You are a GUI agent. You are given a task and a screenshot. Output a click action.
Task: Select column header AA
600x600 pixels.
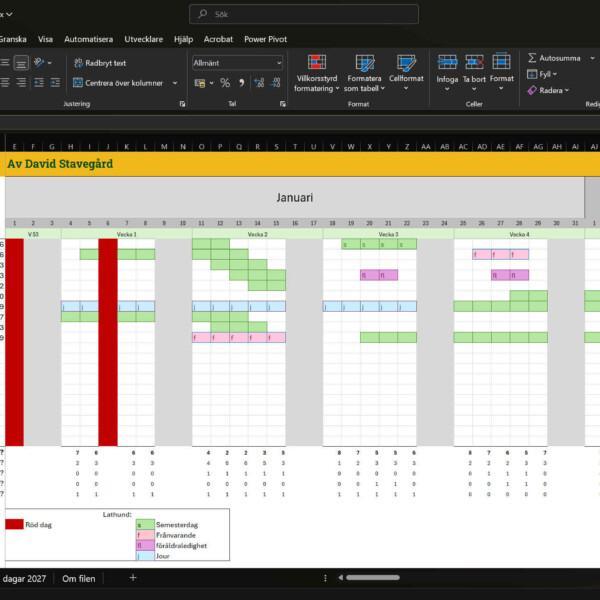[x=426, y=147]
